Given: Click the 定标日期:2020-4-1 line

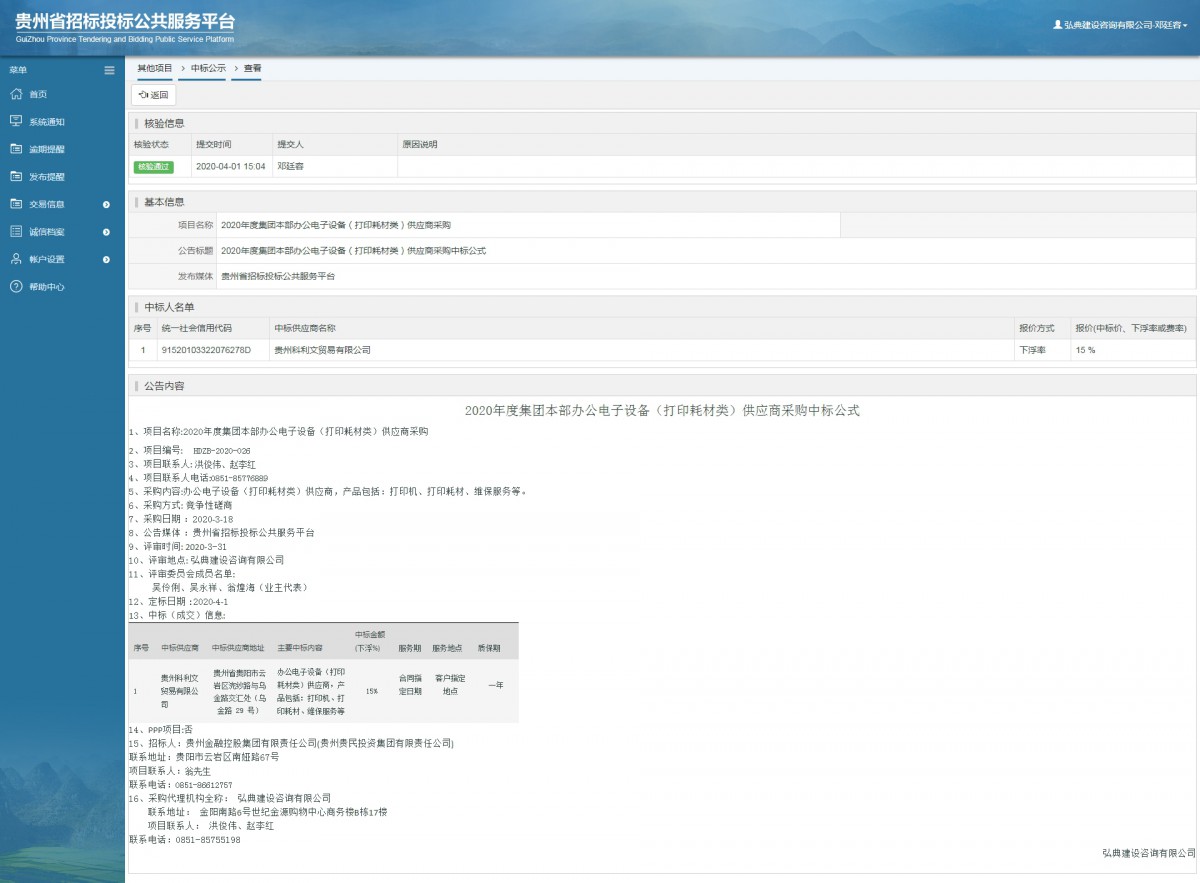Looking at the screenshot, I should pyautogui.click(x=179, y=602).
